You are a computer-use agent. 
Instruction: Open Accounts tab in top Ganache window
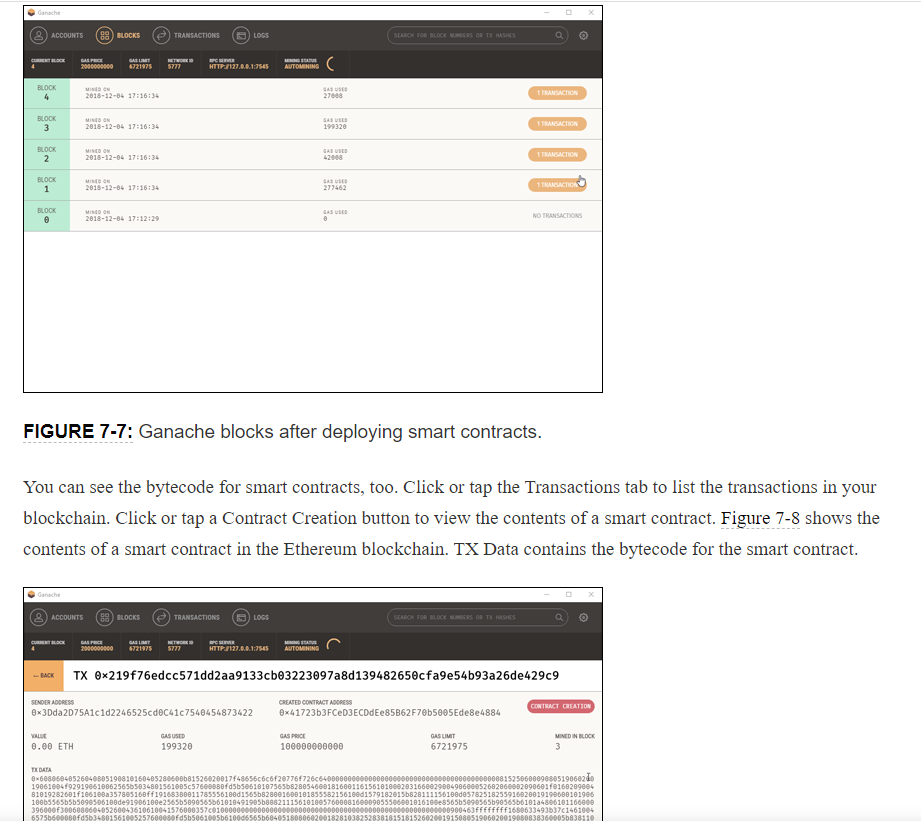tap(57, 36)
